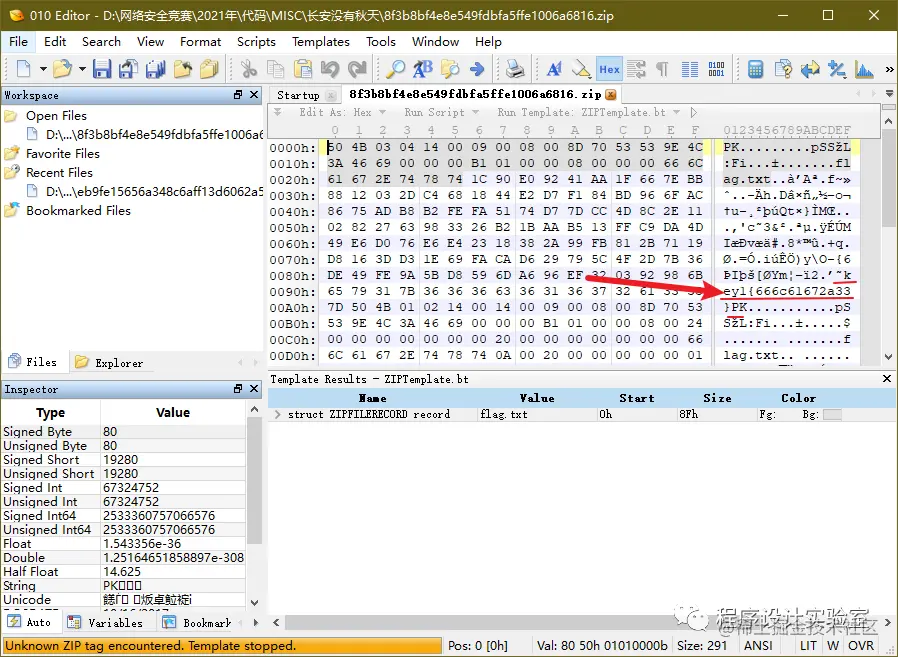Image resolution: width=898 pixels, height=657 pixels.
Task: Open the editor options triangle left of Edit As
Action: point(278,112)
